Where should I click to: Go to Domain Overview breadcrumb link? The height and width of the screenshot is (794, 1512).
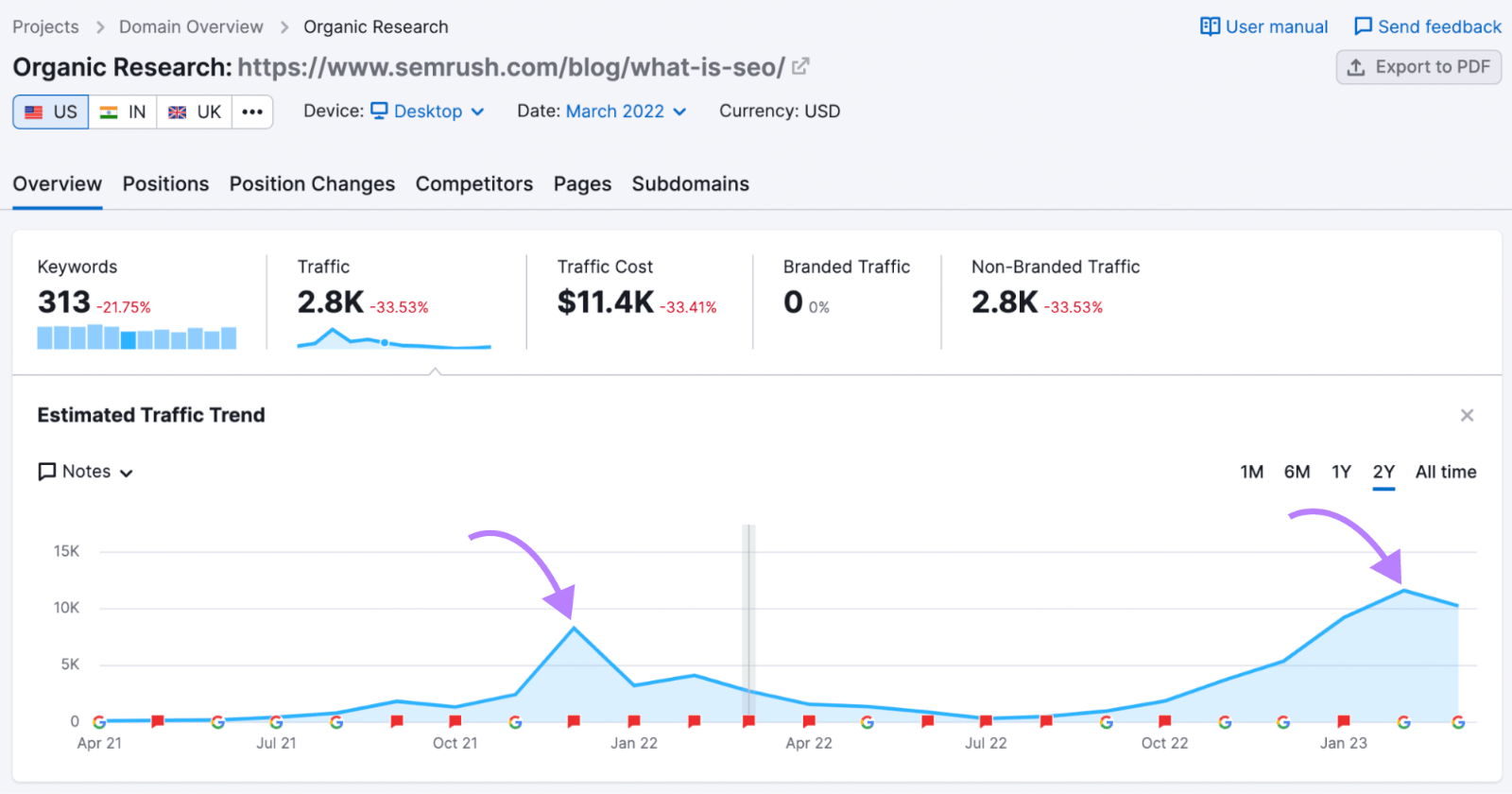191,26
